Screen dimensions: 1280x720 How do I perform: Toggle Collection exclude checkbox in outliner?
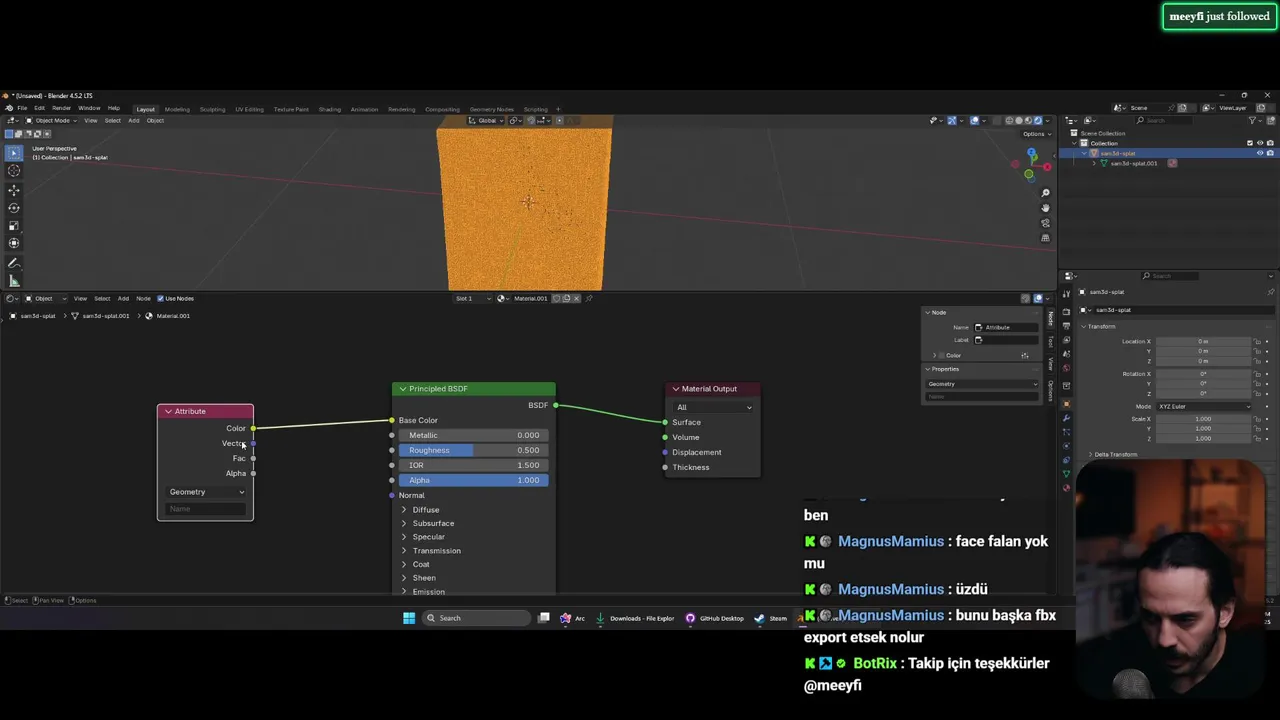[1250, 143]
